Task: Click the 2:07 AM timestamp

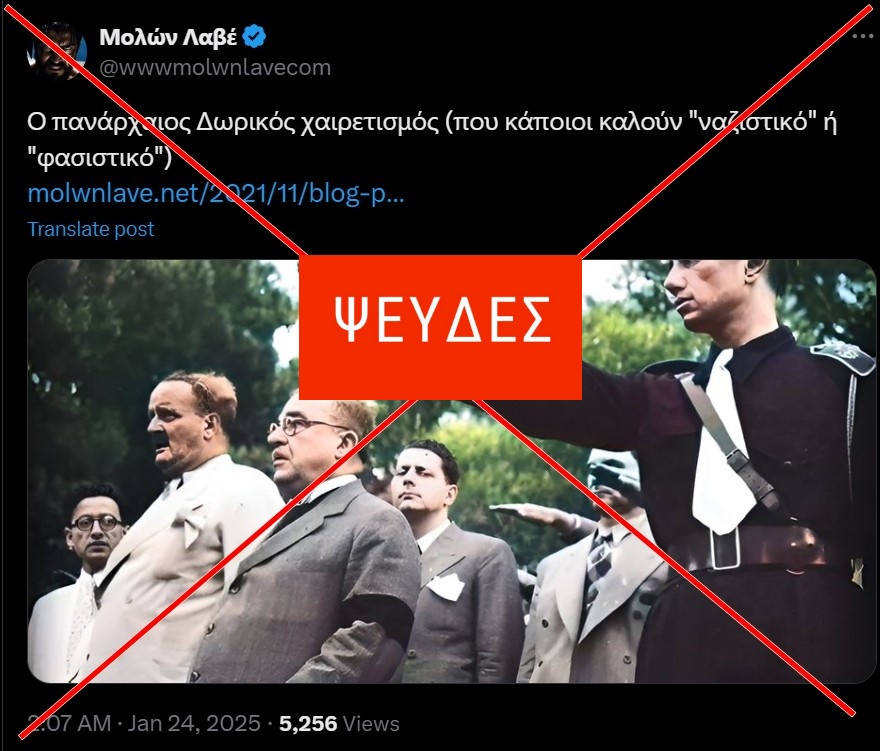Action: coord(70,723)
